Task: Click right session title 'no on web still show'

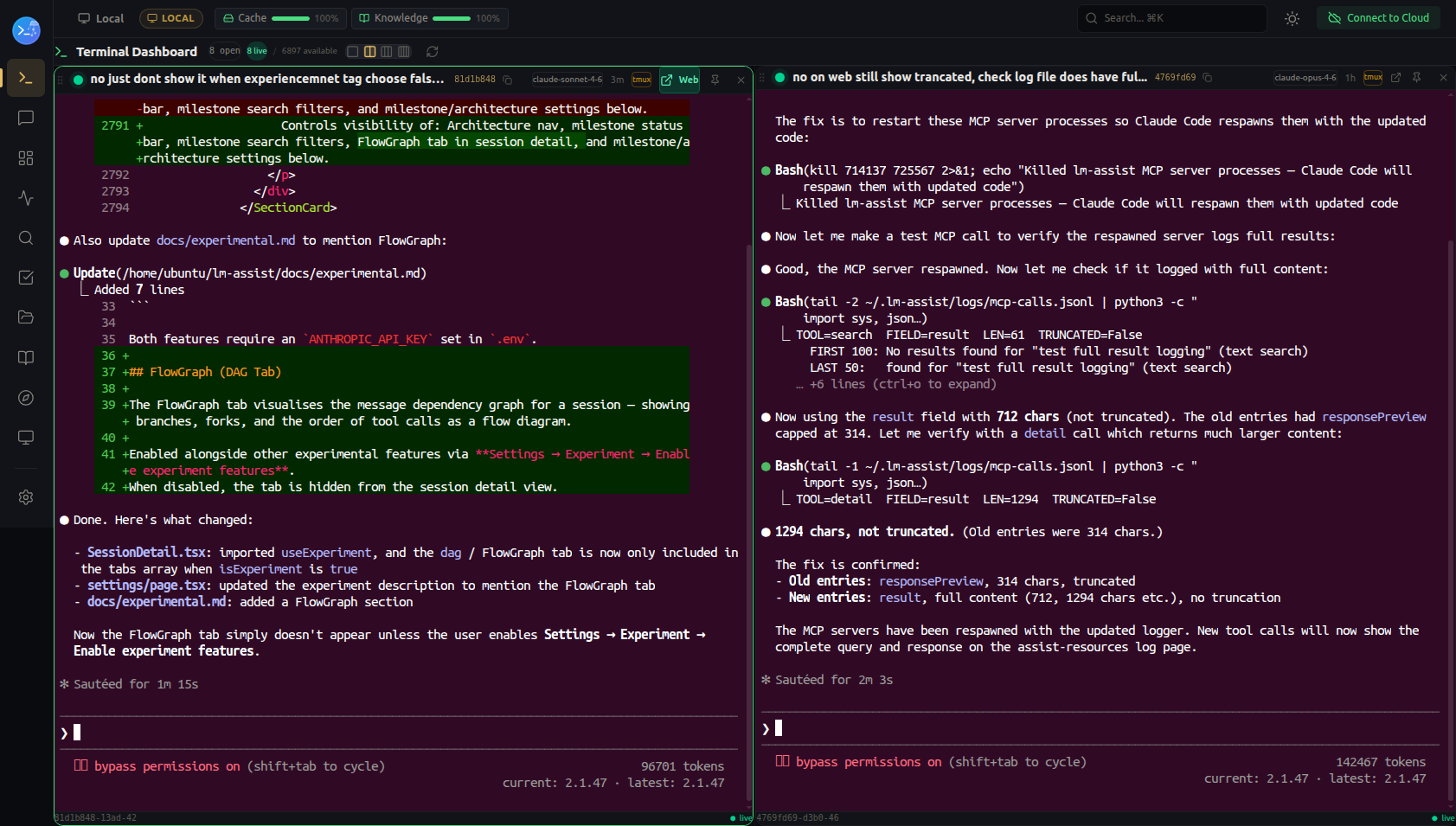Action: 970,77
